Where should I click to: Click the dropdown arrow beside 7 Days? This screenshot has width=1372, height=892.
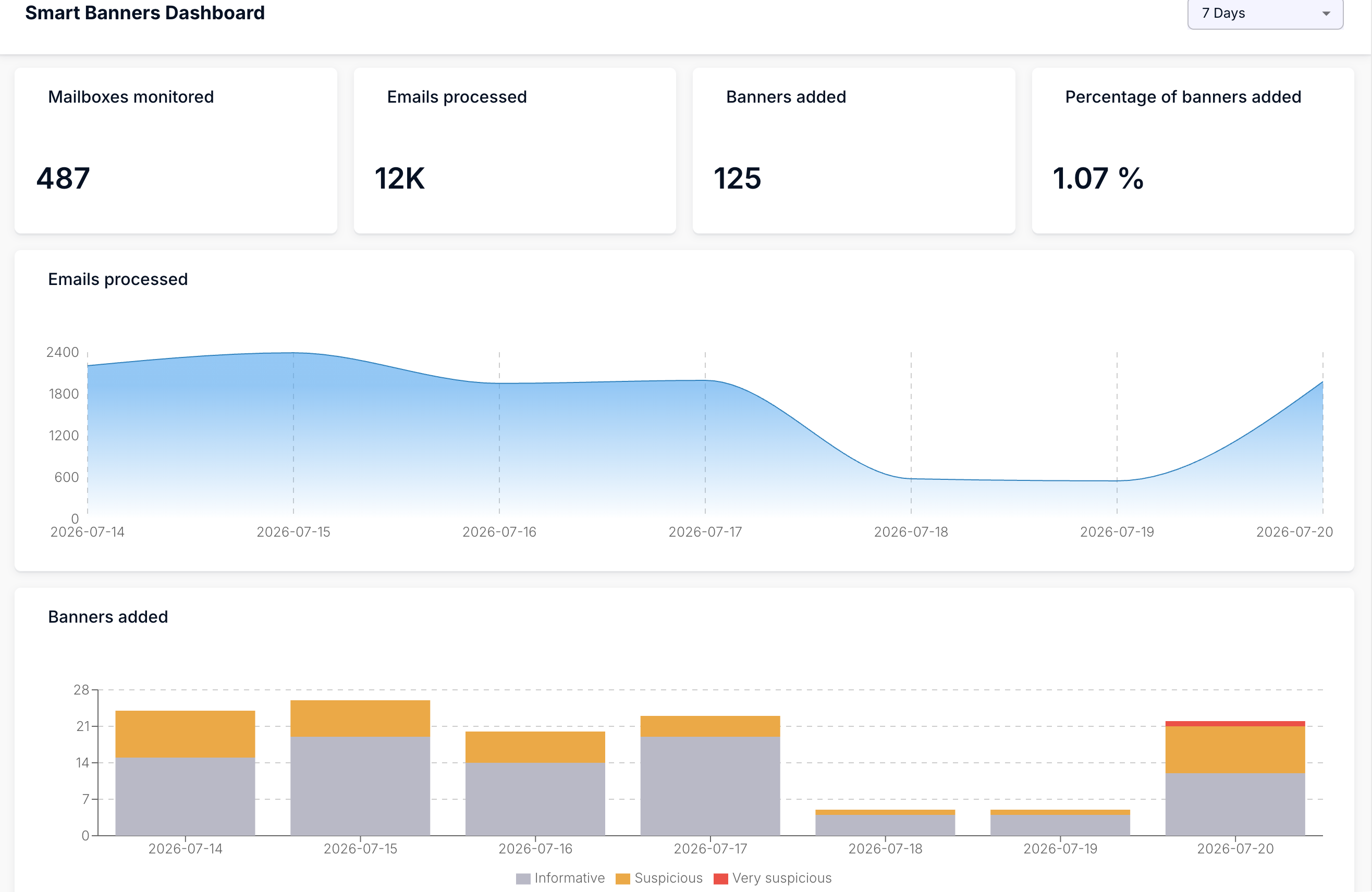[x=1326, y=14]
